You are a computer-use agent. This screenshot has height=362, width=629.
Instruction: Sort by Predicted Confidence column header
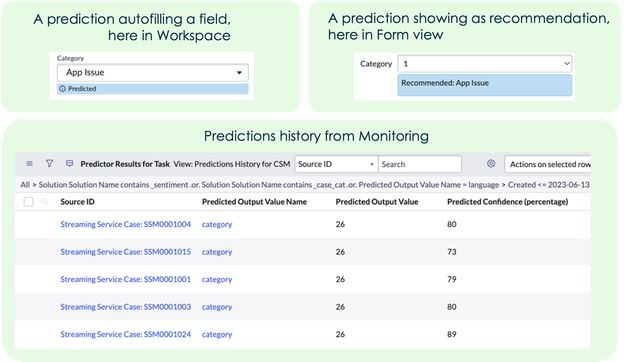pos(507,202)
